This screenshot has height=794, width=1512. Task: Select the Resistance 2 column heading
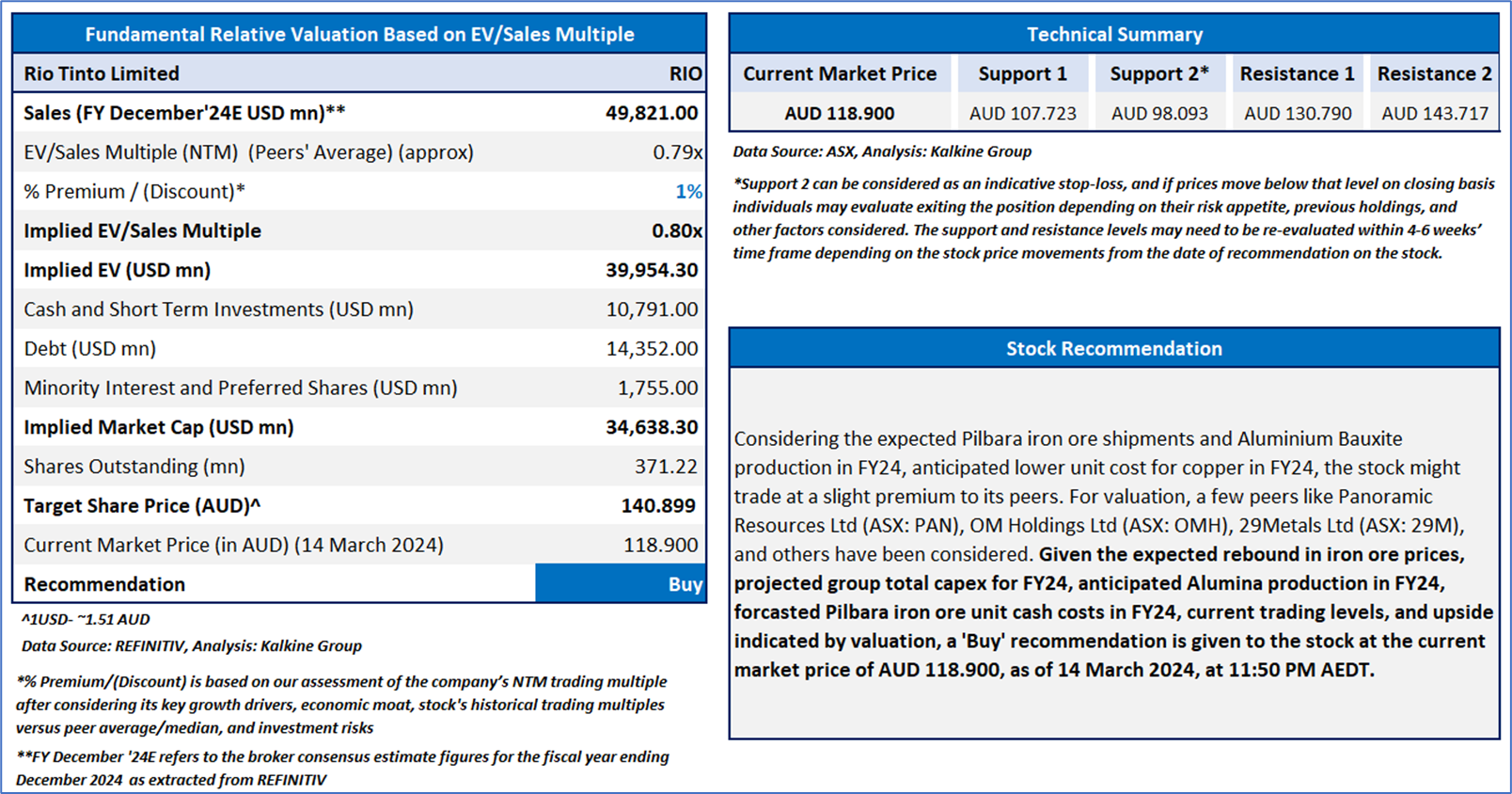click(x=1435, y=73)
